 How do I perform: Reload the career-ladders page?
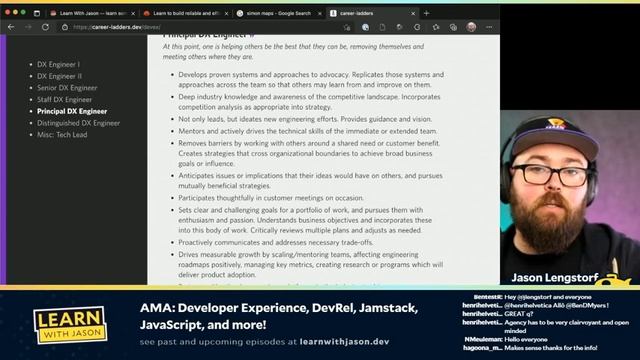point(45,27)
